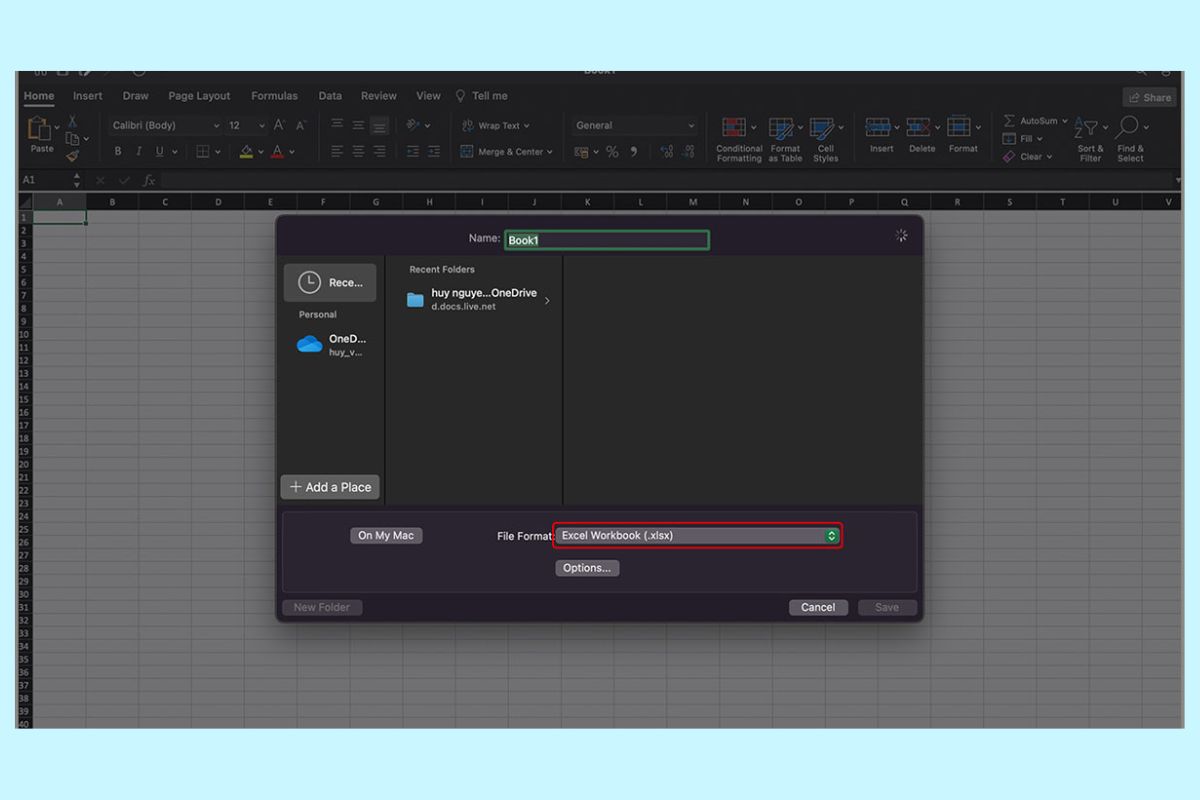
Task: Click the Decrease Decimal icon
Action: (x=688, y=152)
